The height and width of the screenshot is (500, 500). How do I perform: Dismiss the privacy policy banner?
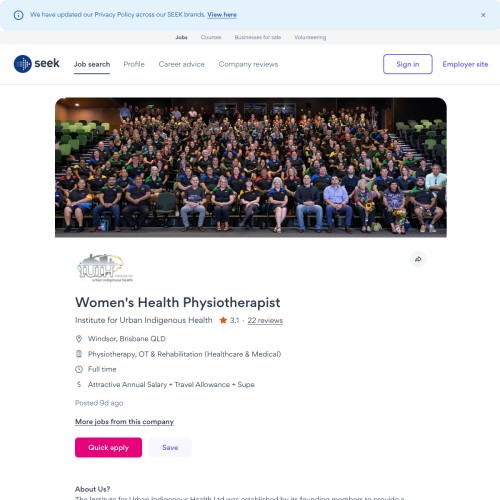[x=483, y=15]
